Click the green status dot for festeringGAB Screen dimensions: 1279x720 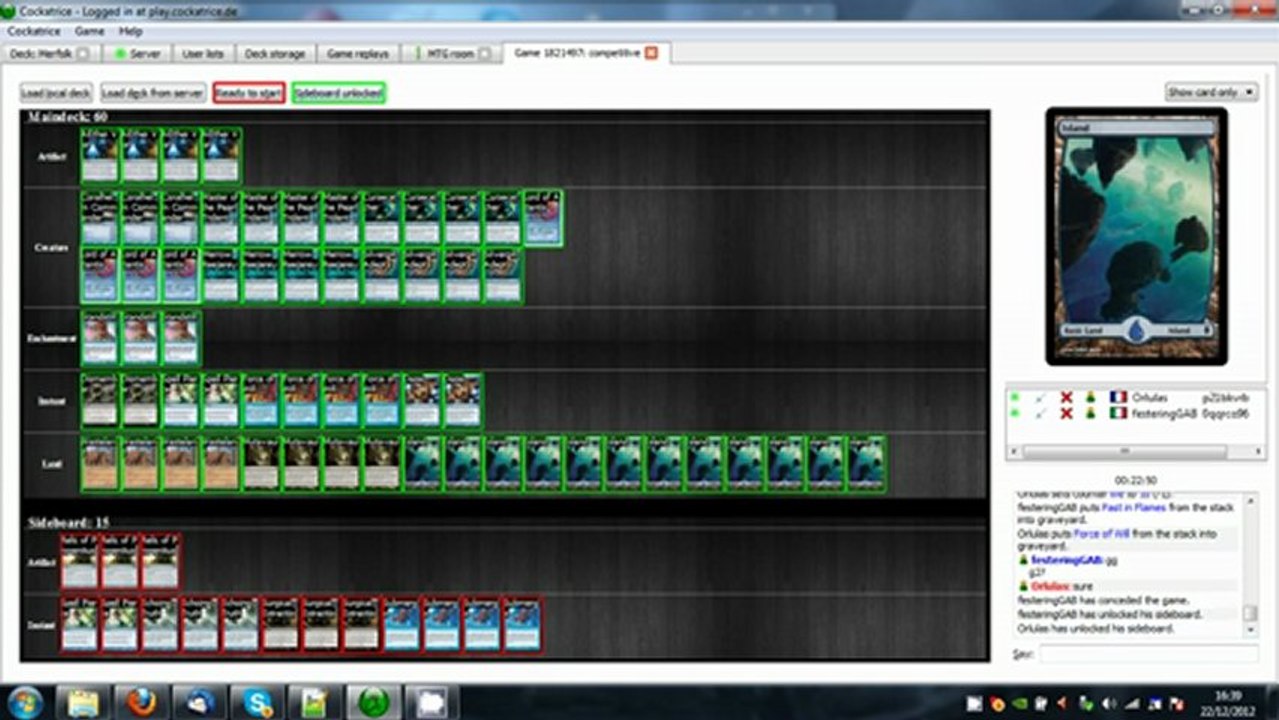tap(1015, 413)
